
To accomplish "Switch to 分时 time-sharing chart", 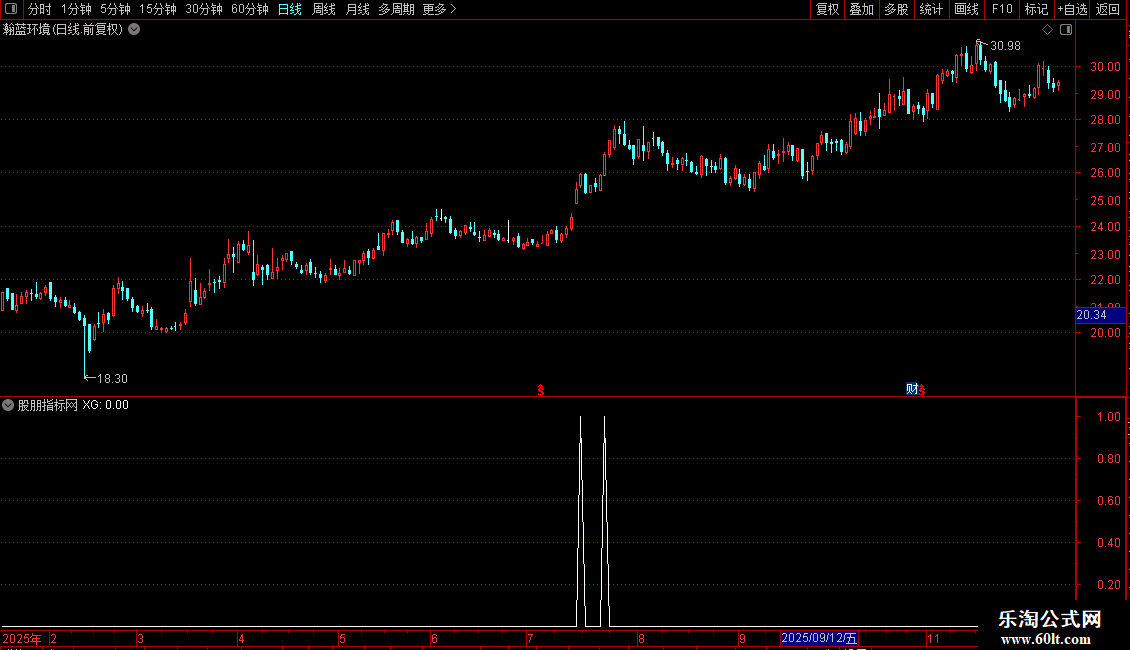I will (40, 9).
